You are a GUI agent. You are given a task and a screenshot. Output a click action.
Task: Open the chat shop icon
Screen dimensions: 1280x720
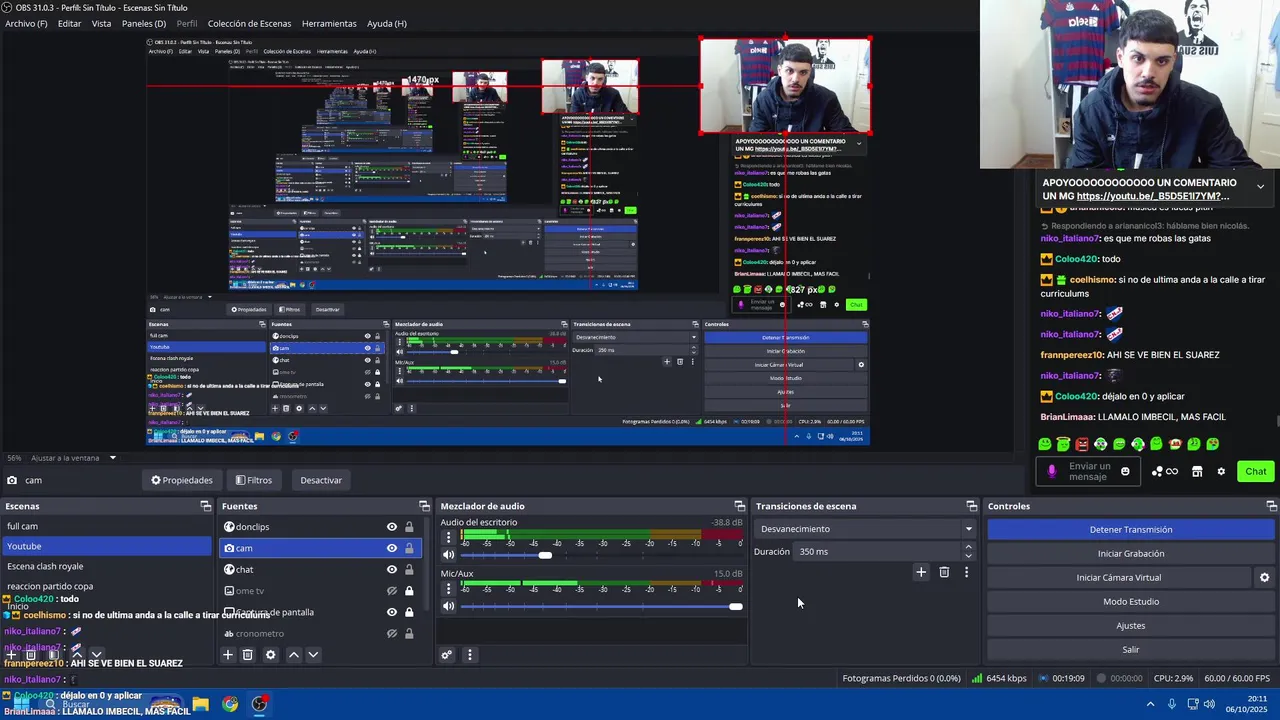pos(1197,471)
